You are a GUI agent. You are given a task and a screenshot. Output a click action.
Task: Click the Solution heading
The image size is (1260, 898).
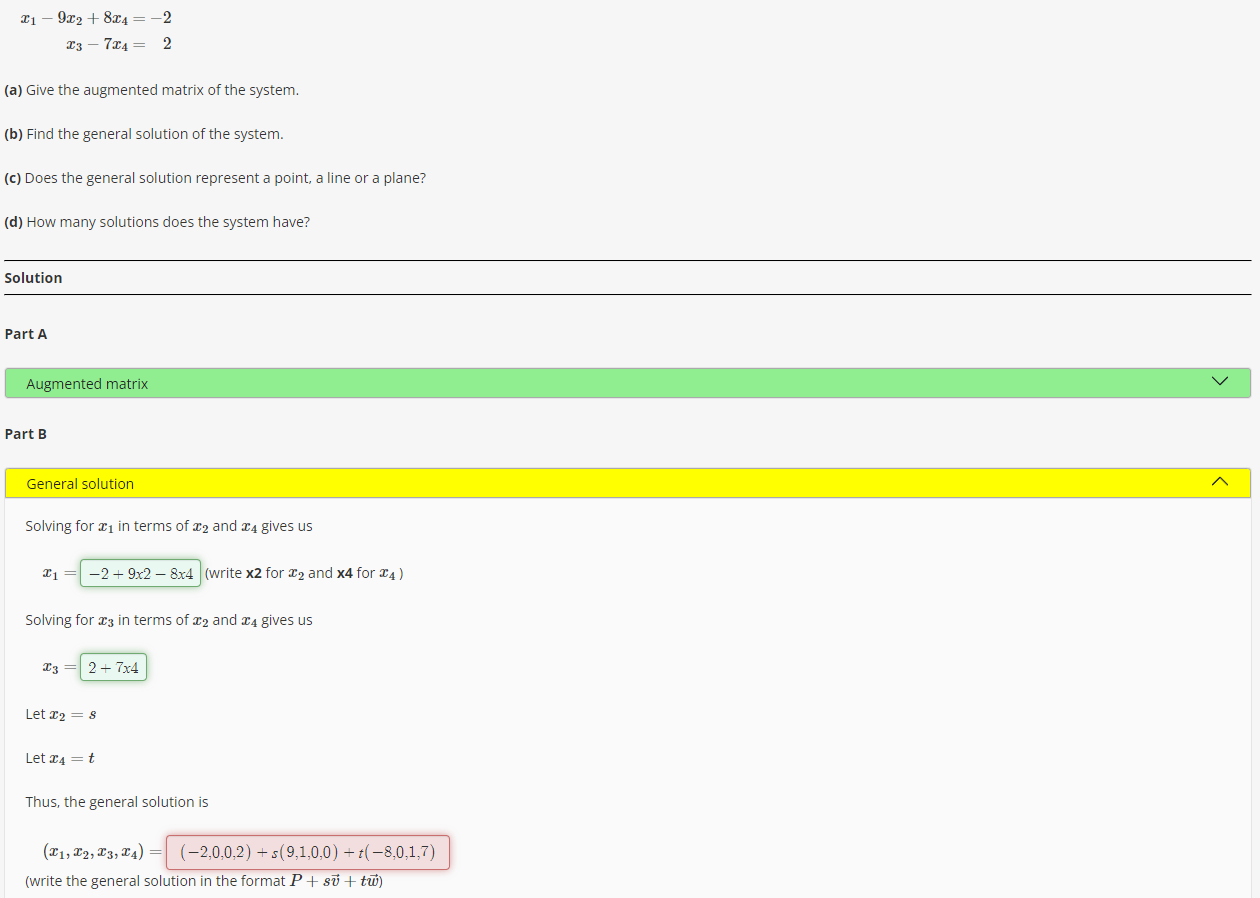(x=33, y=277)
